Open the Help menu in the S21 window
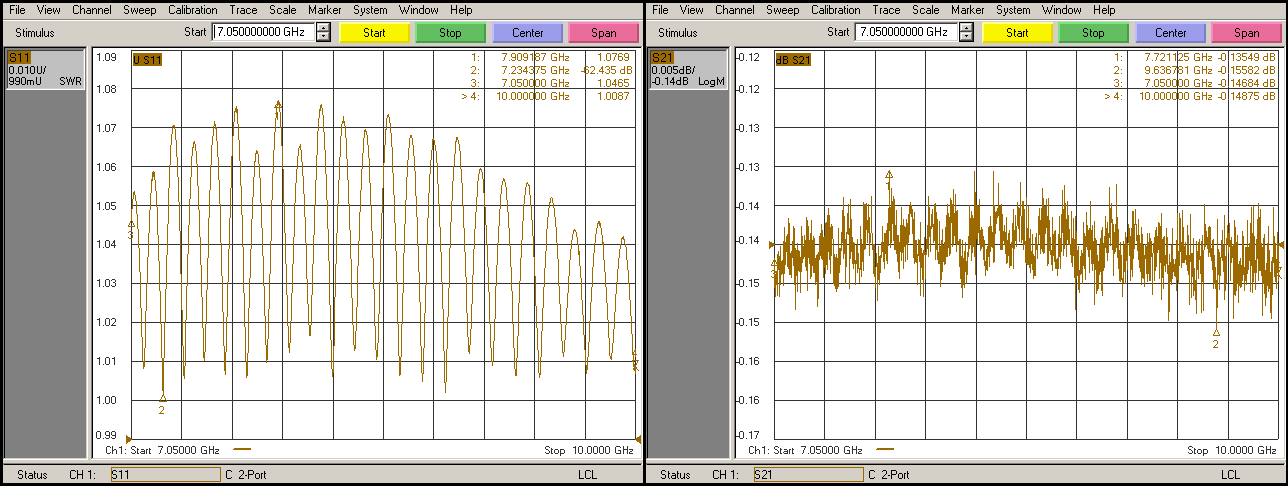 click(x=1104, y=10)
